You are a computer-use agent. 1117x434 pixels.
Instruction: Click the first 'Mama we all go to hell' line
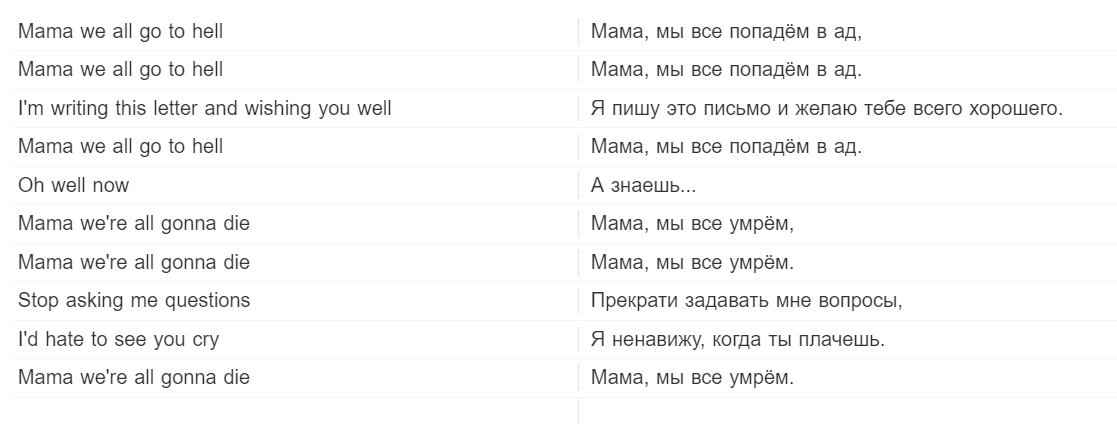point(120,31)
